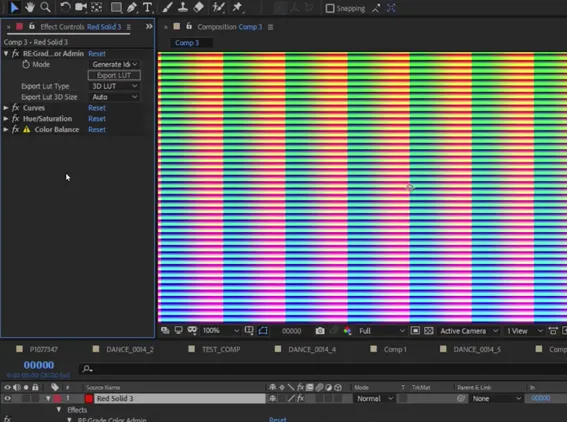Viewport: 567px width, 422px height.
Task: Select the Puppet Pin tool
Action: tap(237, 8)
